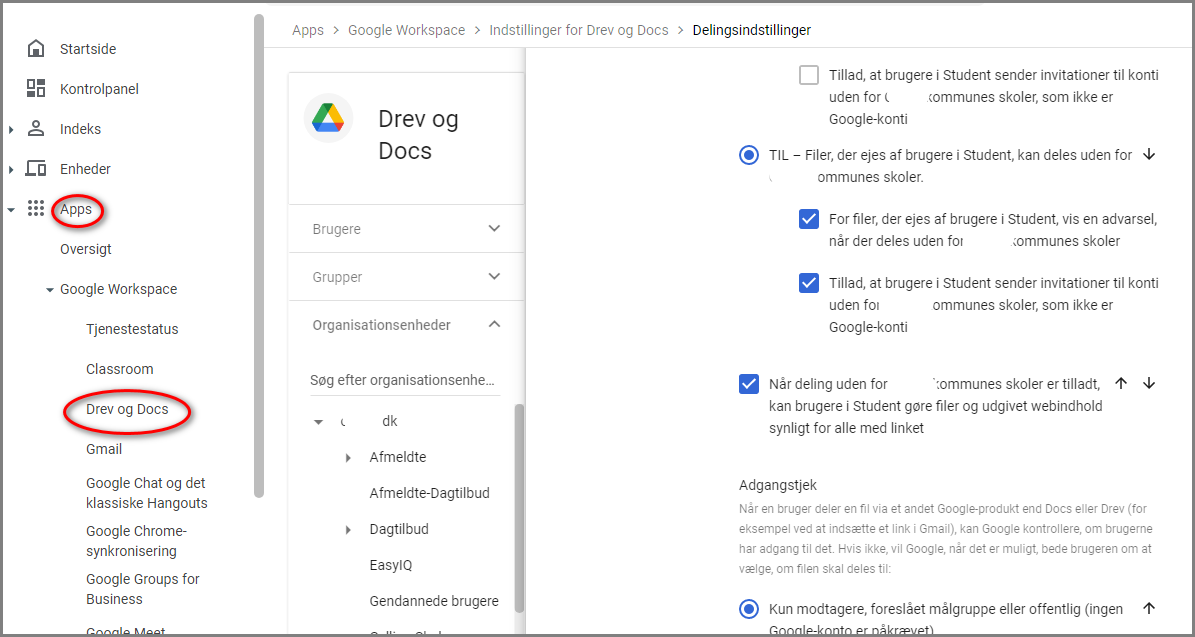1195x637 pixels.
Task: Select the EasyIQ organisation unit
Action: pos(391,565)
